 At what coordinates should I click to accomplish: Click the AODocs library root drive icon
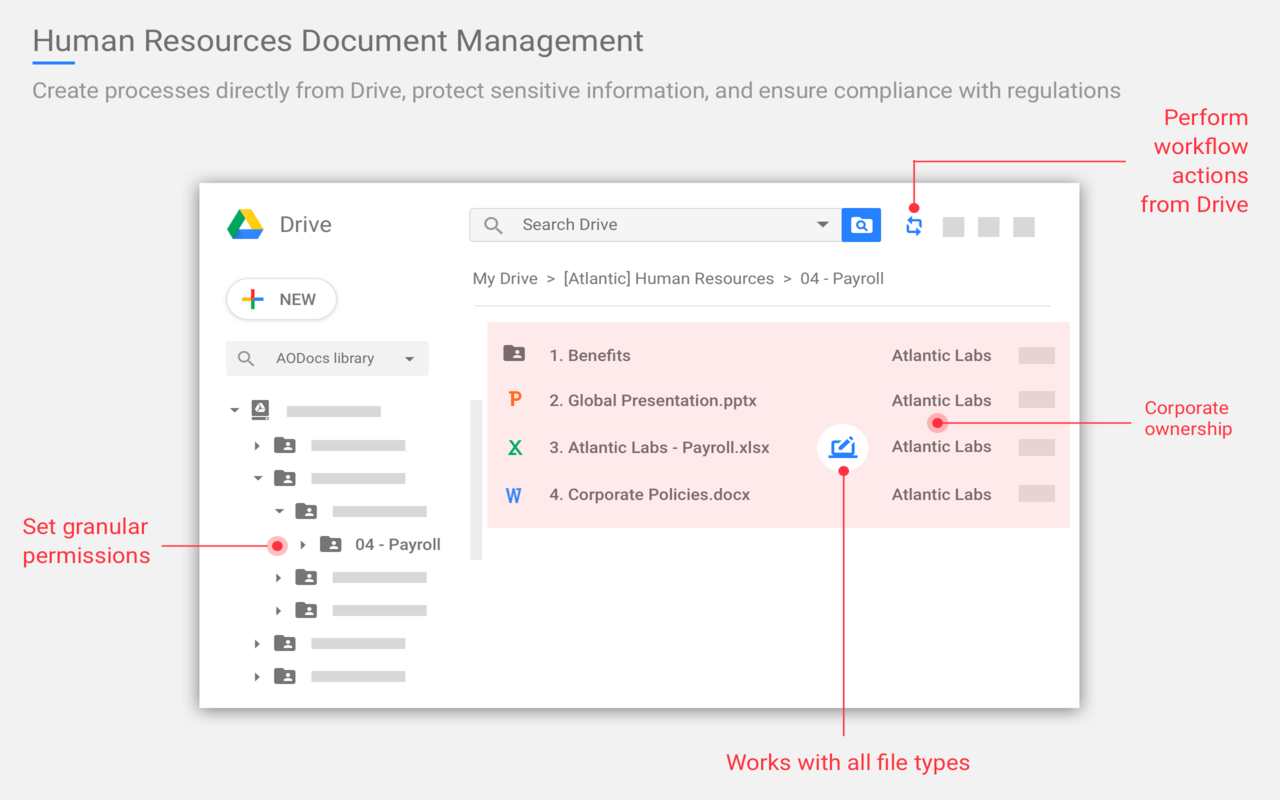(x=260, y=409)
